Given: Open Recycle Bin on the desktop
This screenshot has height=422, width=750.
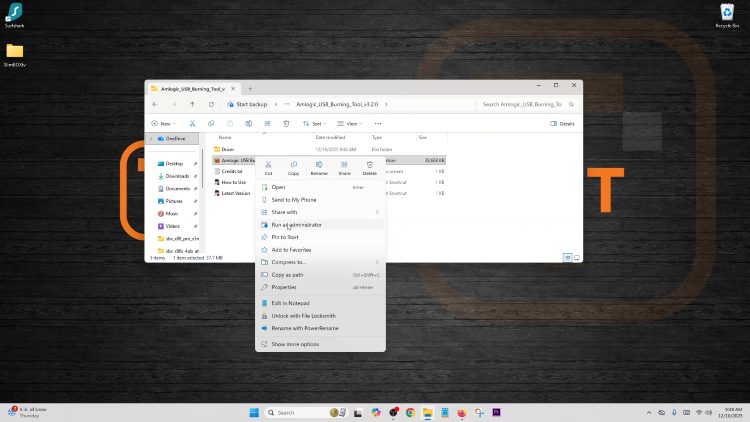Looking at the screenshot, I should tap(727, 16).
